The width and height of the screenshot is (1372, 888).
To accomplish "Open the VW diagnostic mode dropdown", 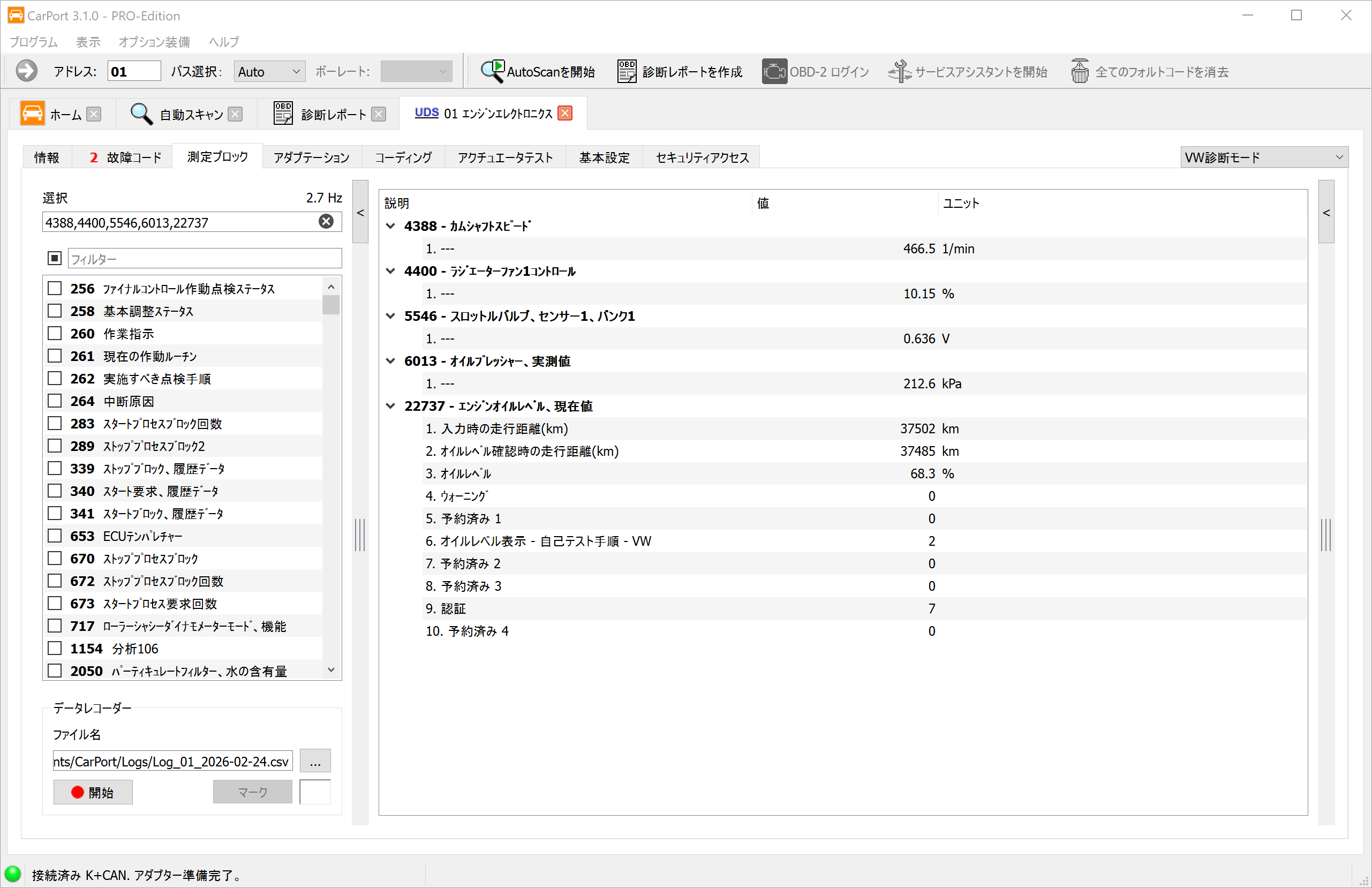I will coord(1264,157).
